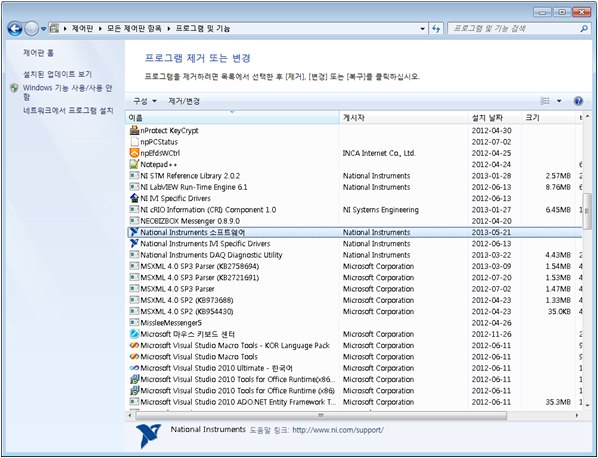Click the Forward navigation arrow
The width and height of the screenshot is (598, 458).
click(x=31, y=29)
